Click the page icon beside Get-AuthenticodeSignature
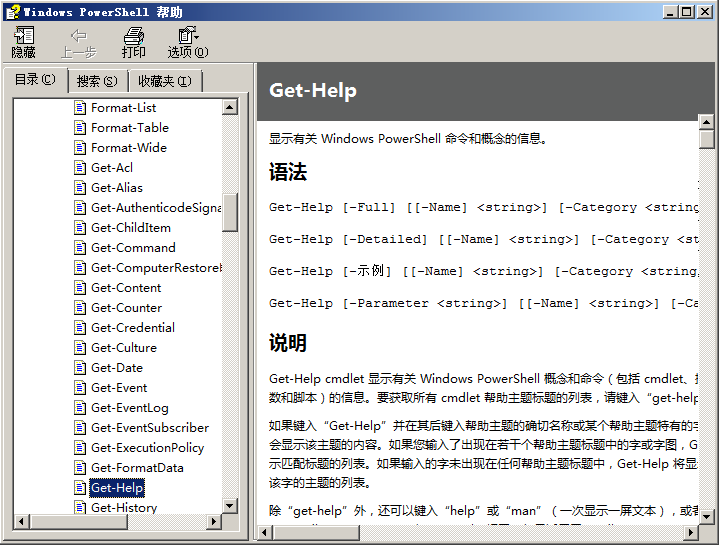This screenshot has height=545, width=719. pos(80,208)
